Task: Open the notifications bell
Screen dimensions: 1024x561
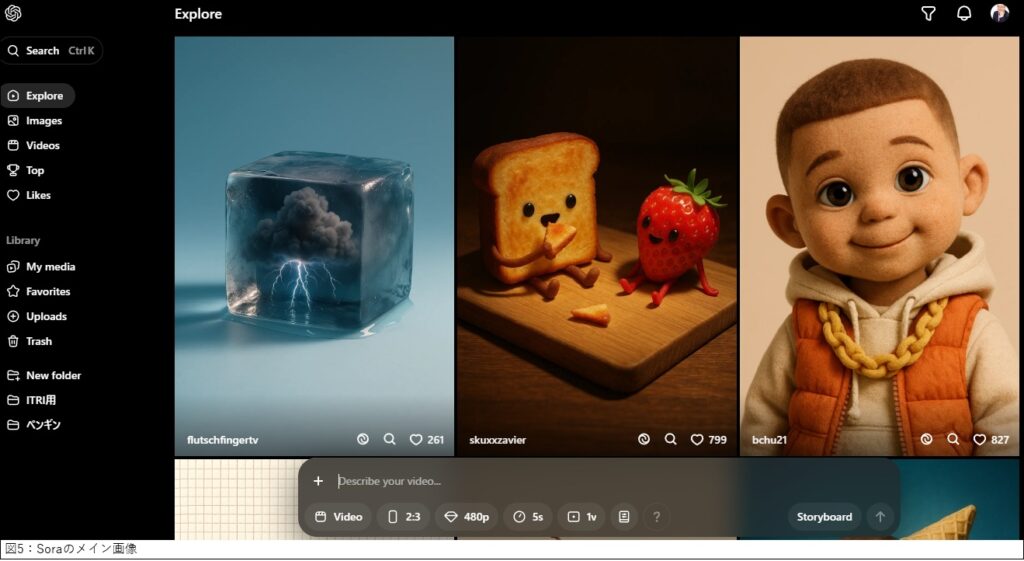Action: pos(964,14)
